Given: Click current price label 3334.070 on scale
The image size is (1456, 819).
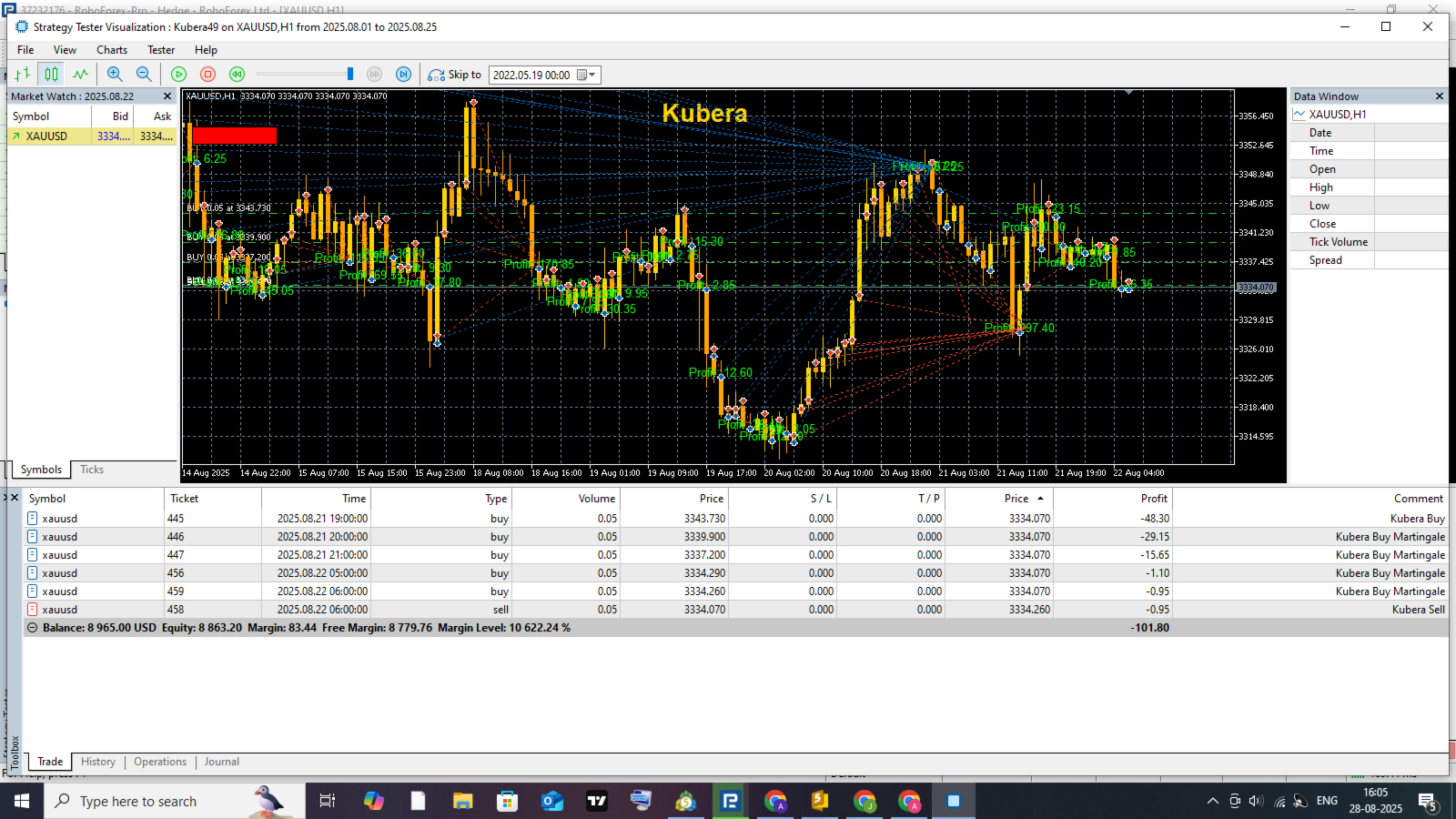Looking at the screenshot, I should pos(1256,288).
